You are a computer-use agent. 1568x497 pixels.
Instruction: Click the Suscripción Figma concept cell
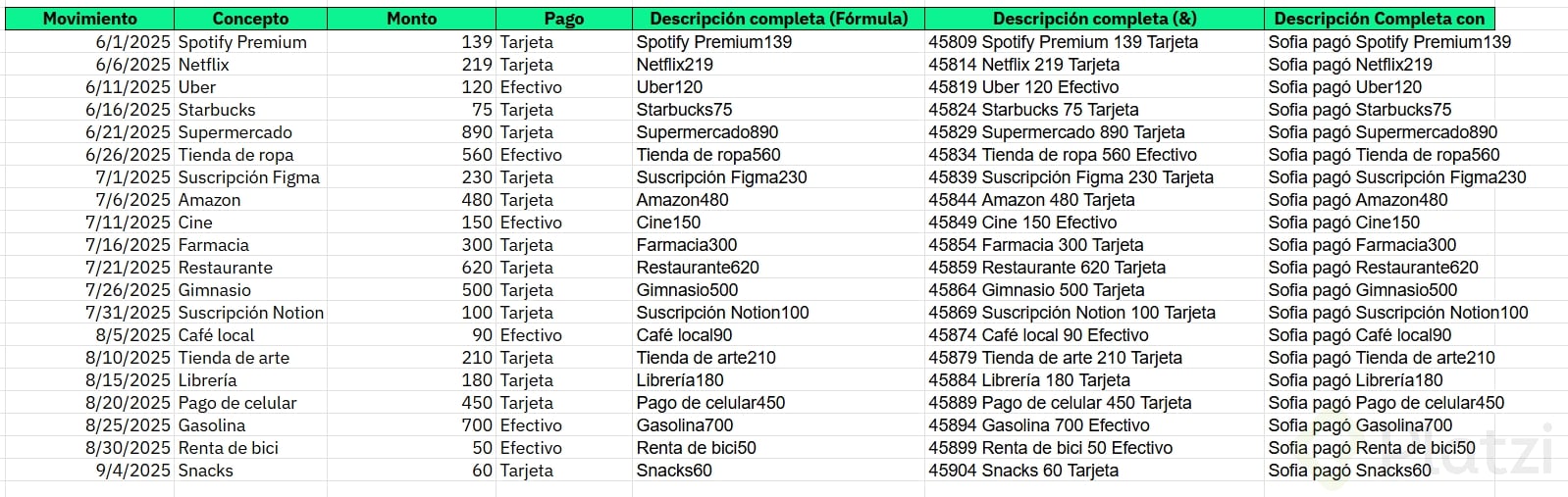coord(249,177)
